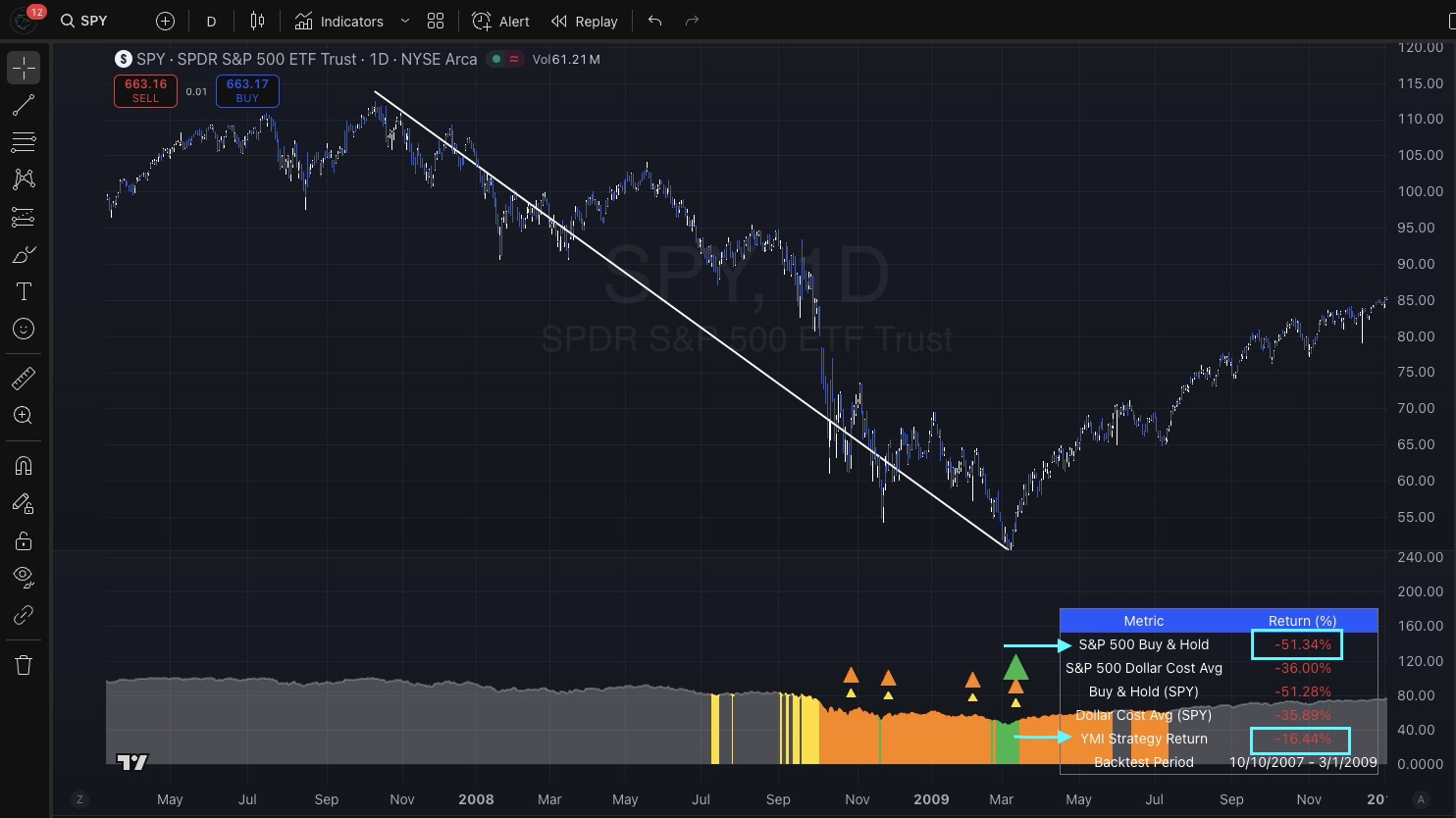Activate the zoom in tool
1456x818 pixels.
point(24,415)
